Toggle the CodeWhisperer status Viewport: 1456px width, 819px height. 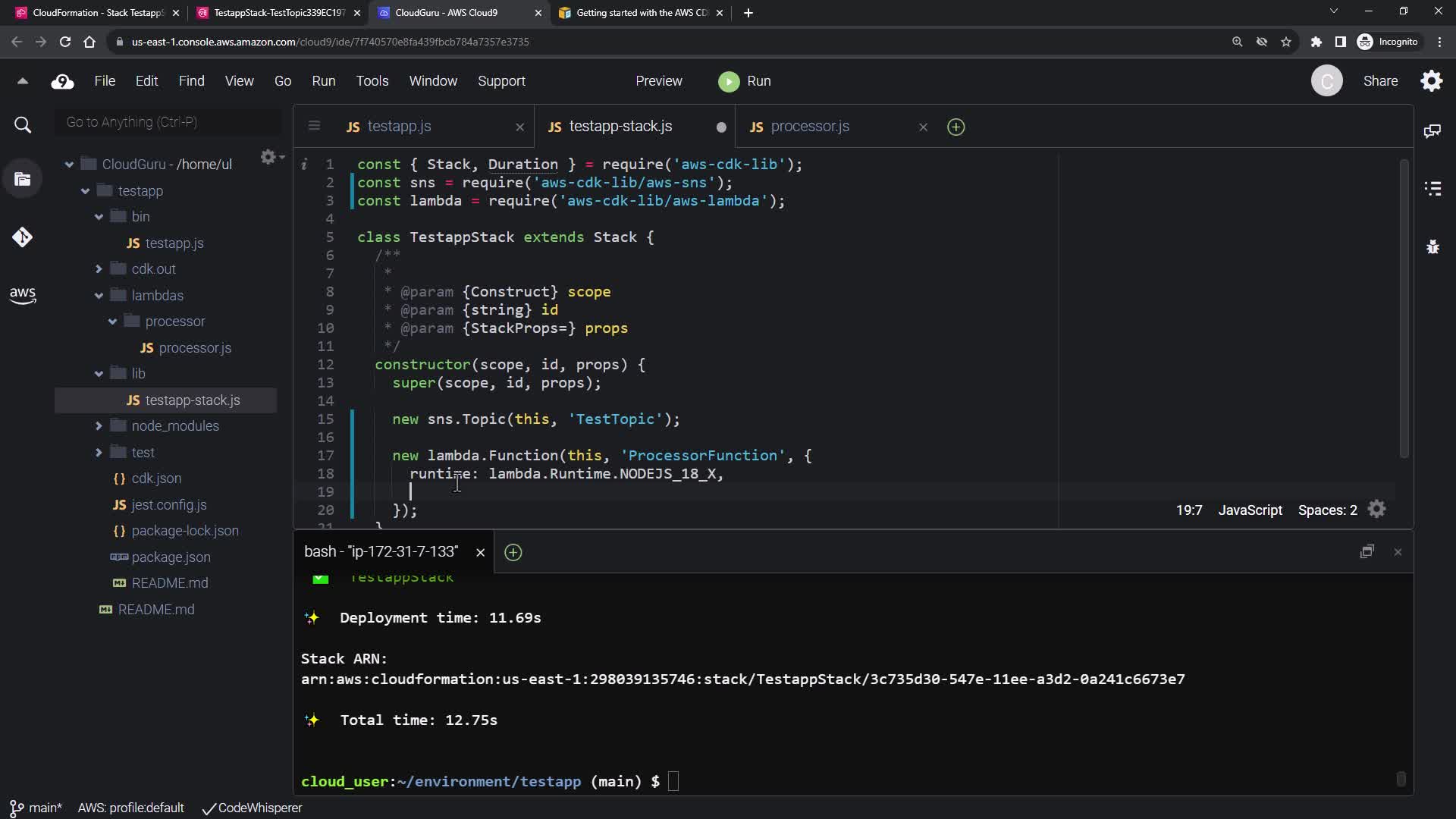click(253, 808)
